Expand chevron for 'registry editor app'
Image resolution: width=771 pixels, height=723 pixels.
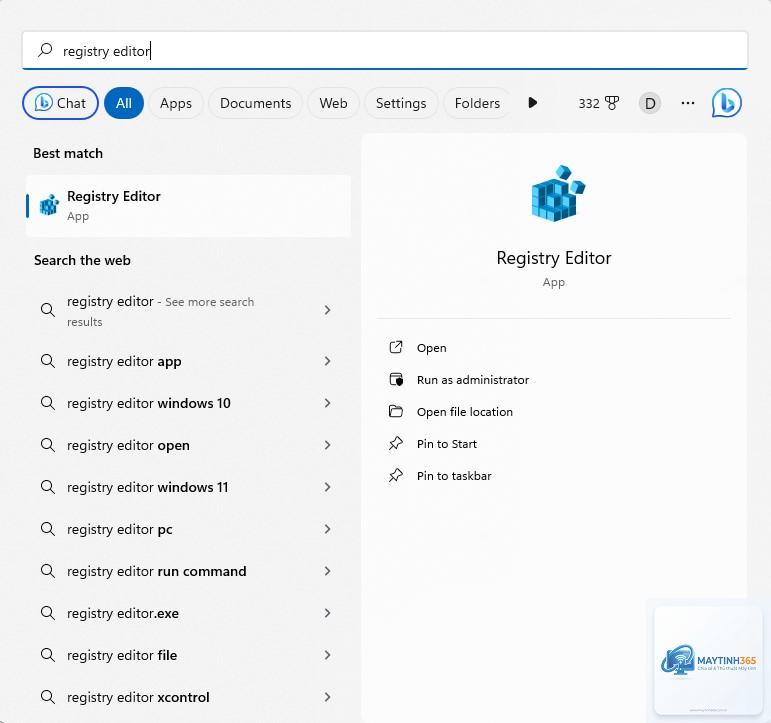pos(327,361)
